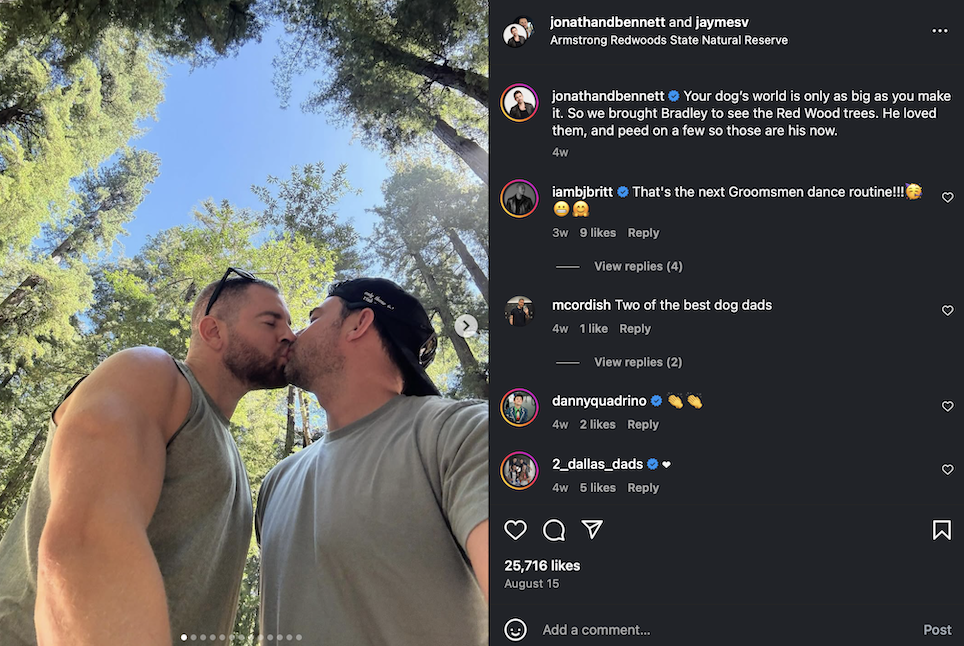964x646 pixels.
Task: Open Armstrong Redwoods State Natural Reserve location
Action: click(669, 41)
